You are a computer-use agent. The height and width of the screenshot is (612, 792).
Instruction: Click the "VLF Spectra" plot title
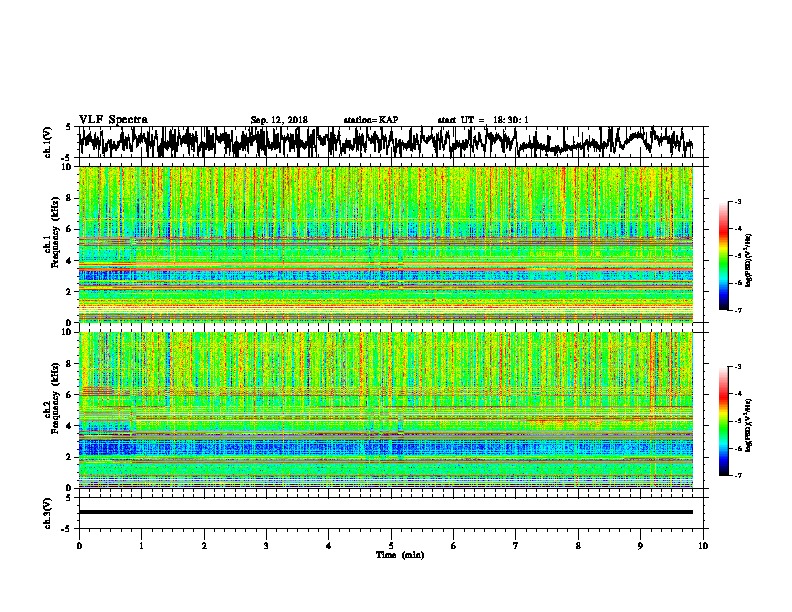tap(113, 120)
